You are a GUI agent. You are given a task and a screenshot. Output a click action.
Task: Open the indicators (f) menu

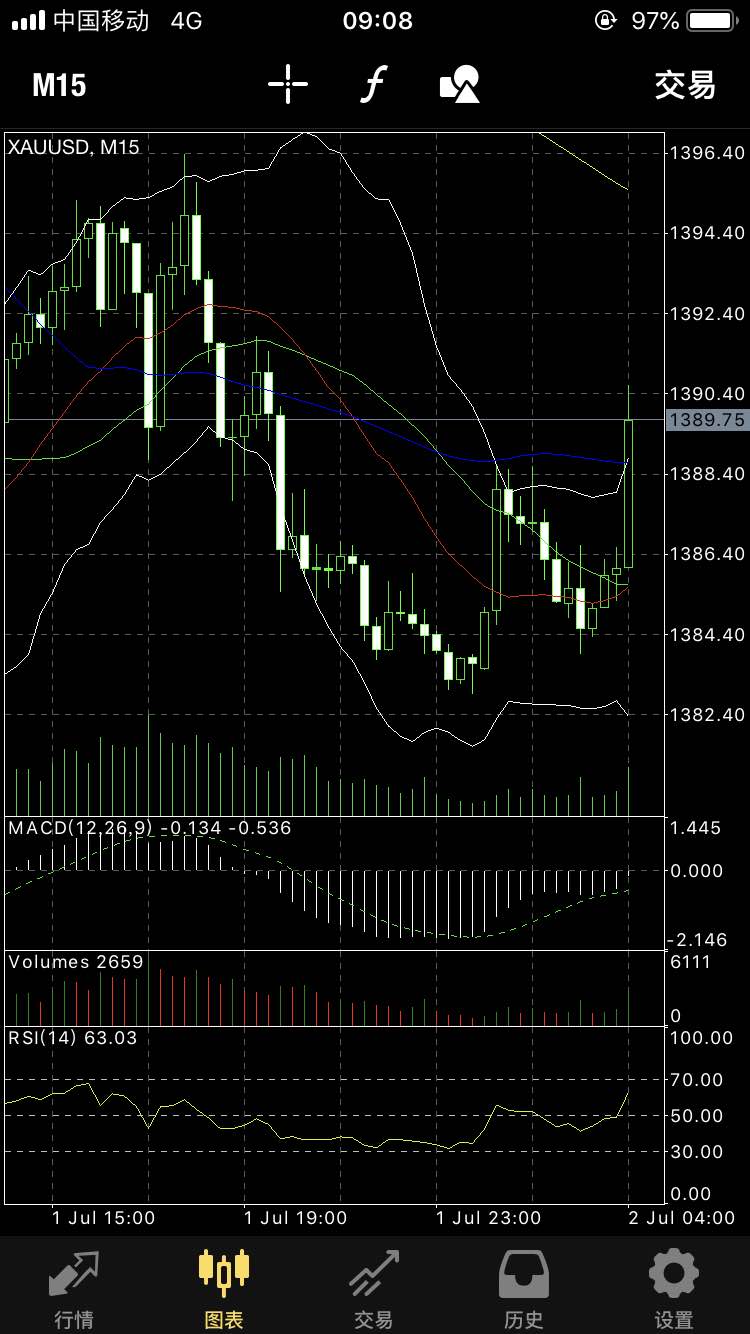(373, 85)
